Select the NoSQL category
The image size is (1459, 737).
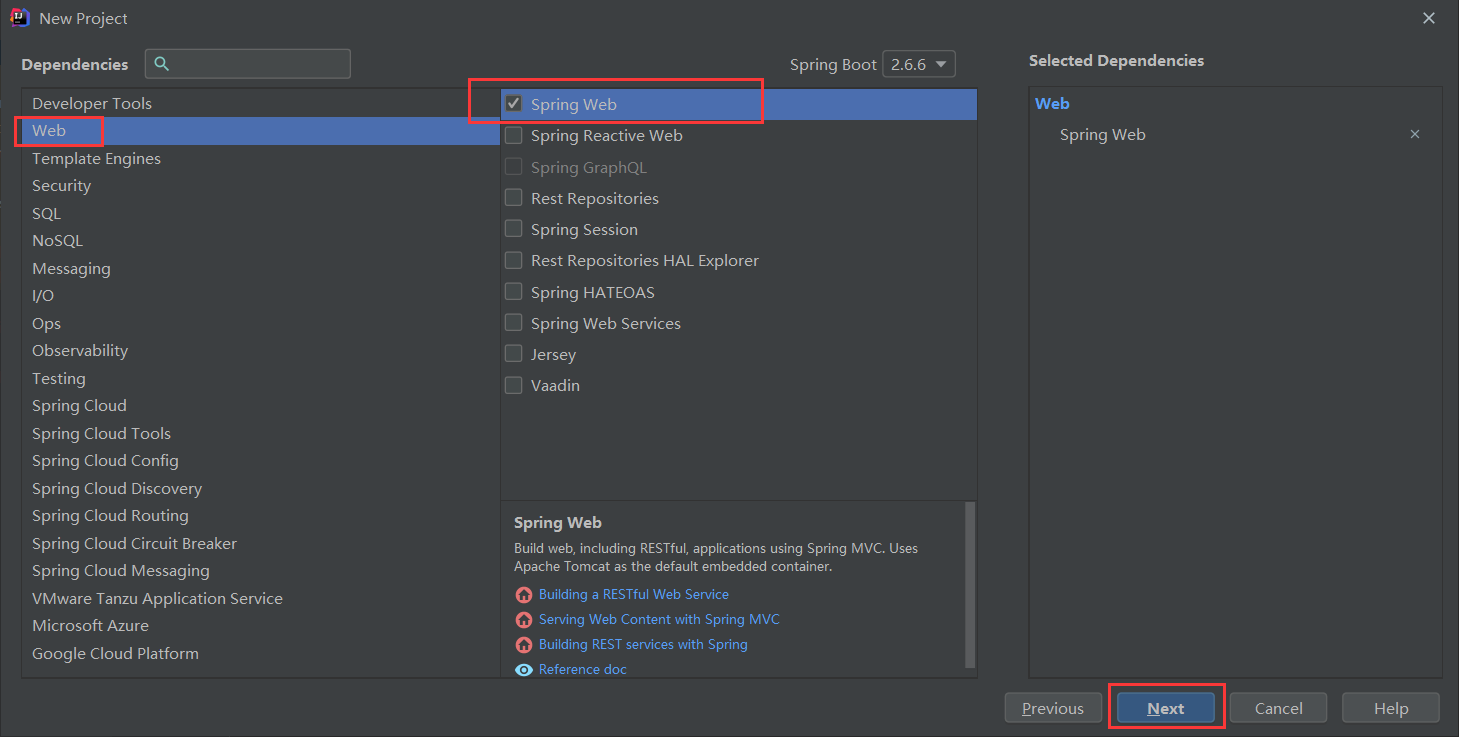click(x=260, y=241)
